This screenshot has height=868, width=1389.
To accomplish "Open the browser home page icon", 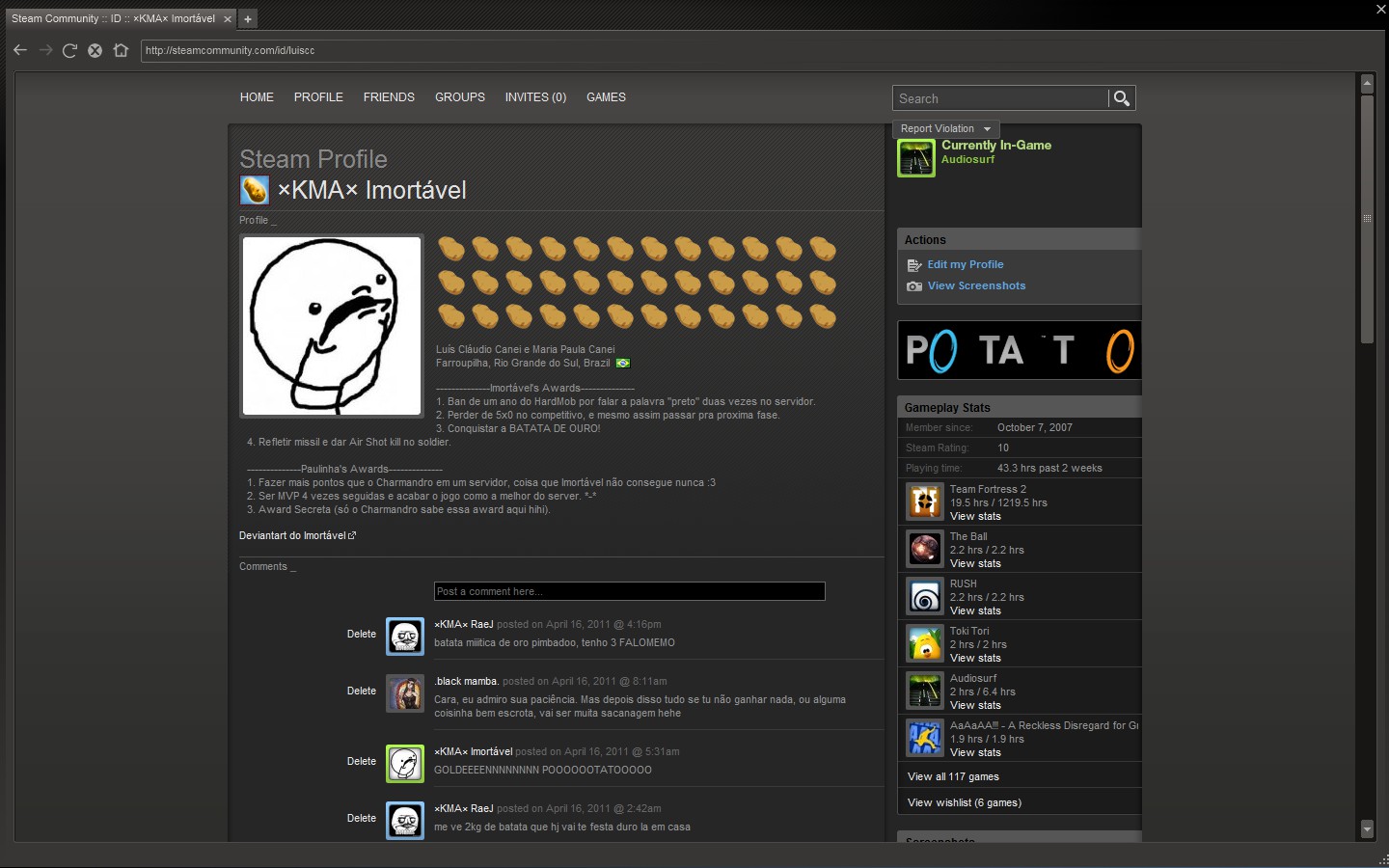I will pyautogui.click(x=121, y=50).
